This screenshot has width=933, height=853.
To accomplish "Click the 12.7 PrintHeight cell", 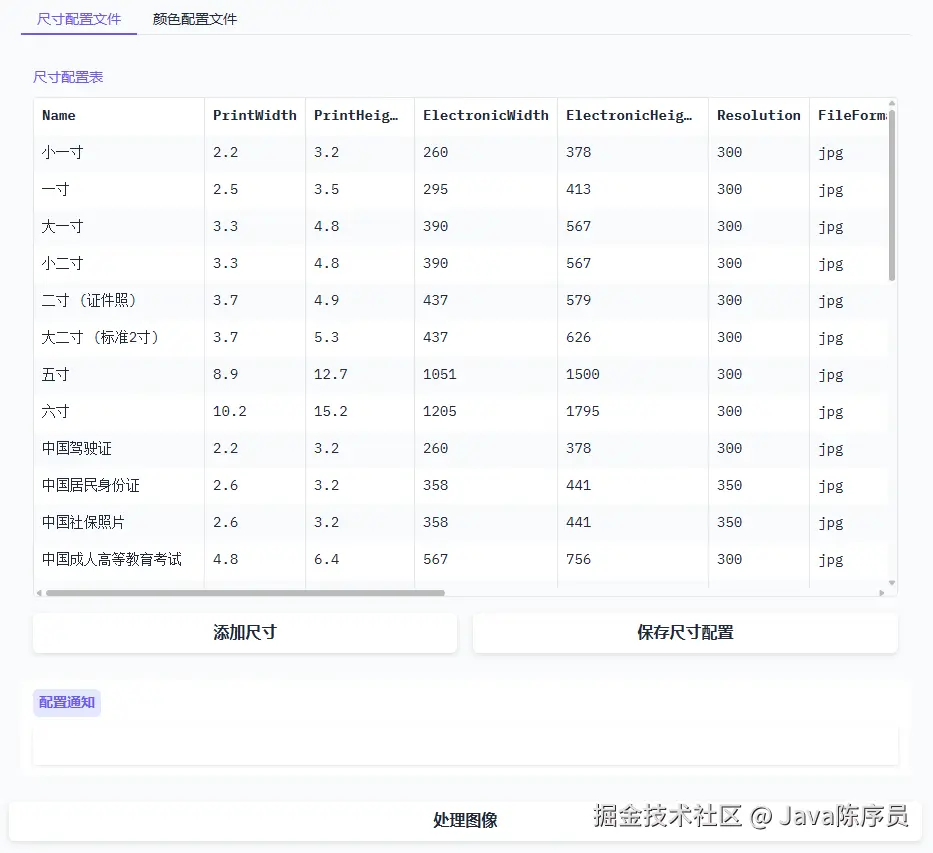I will pos(360,375).
